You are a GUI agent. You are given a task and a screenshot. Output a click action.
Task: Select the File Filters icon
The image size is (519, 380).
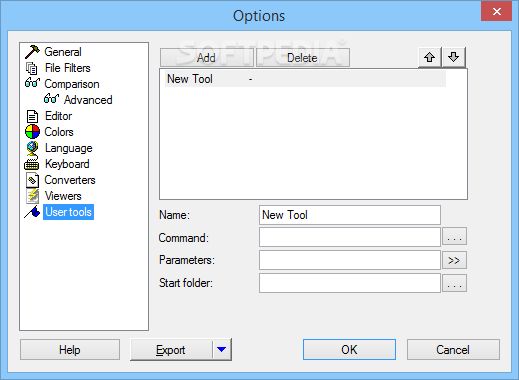[32, 68]
